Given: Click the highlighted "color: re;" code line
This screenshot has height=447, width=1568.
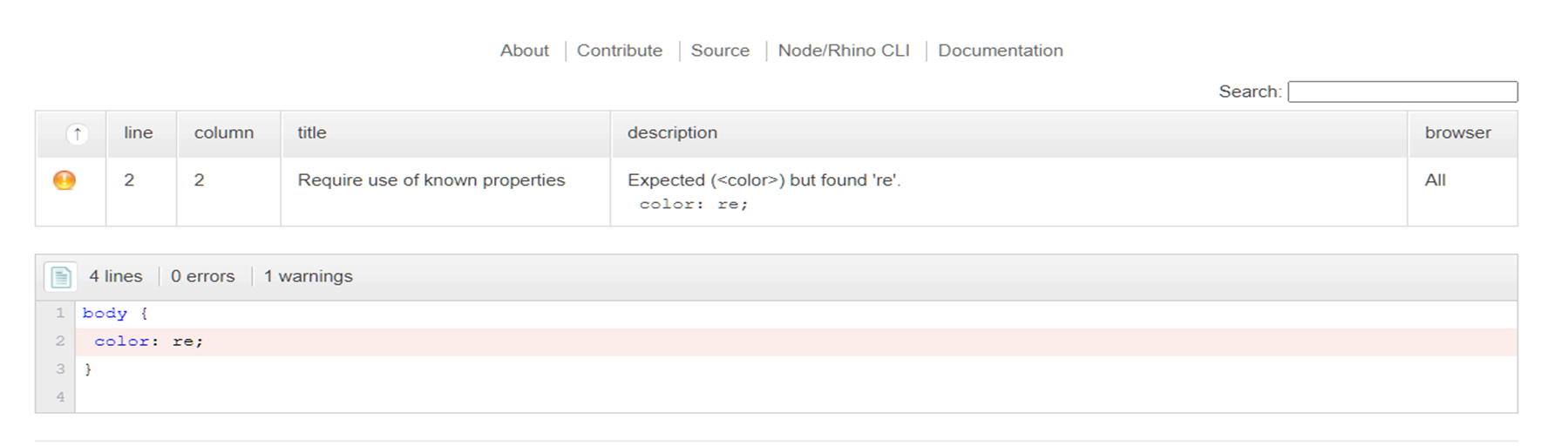Looking at the screenshot, I should pyautogui.click(x=148, y=342).
